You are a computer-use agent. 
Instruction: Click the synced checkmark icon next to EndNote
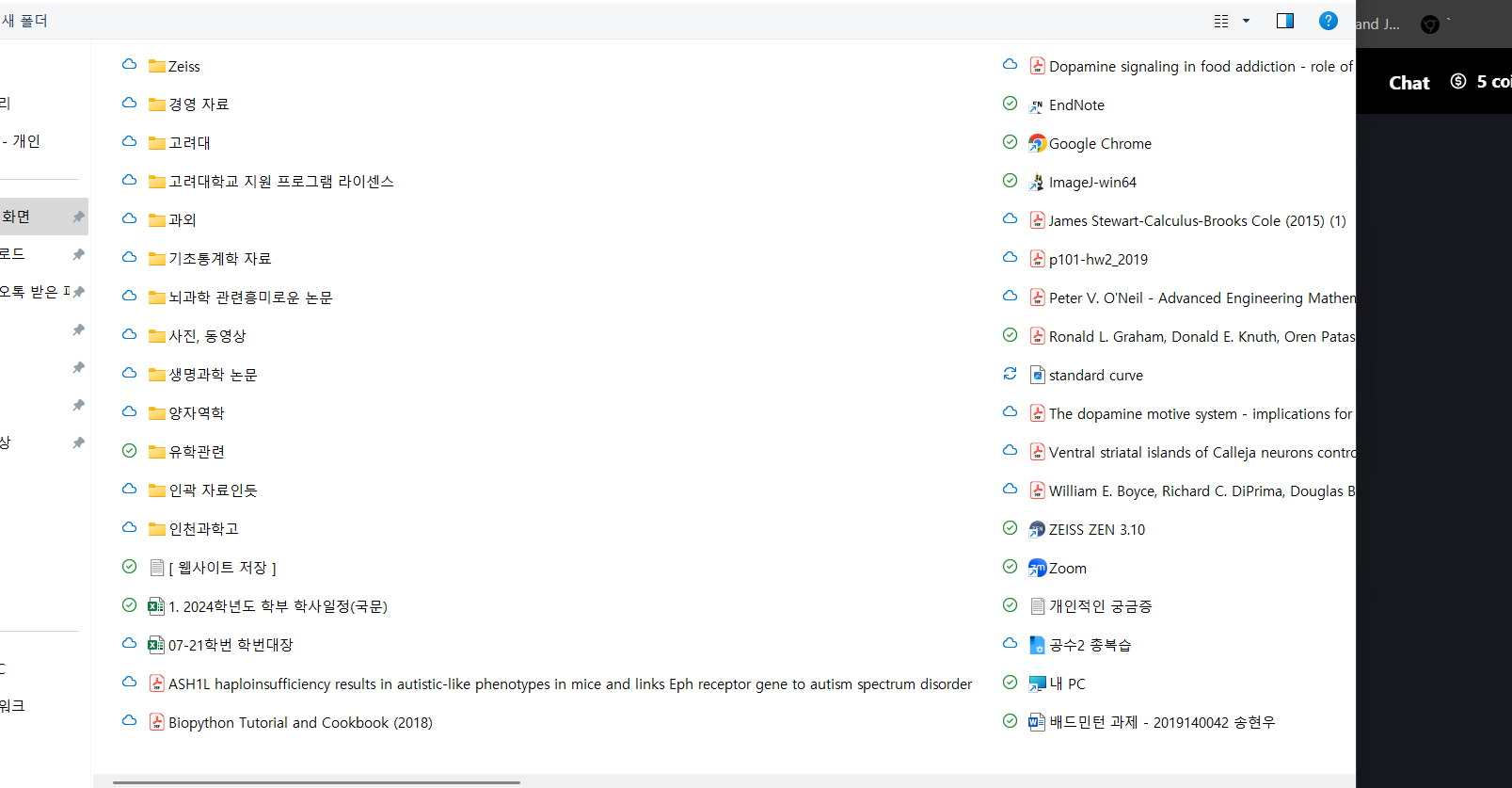pyautogui.click(x=1010, y=104)
